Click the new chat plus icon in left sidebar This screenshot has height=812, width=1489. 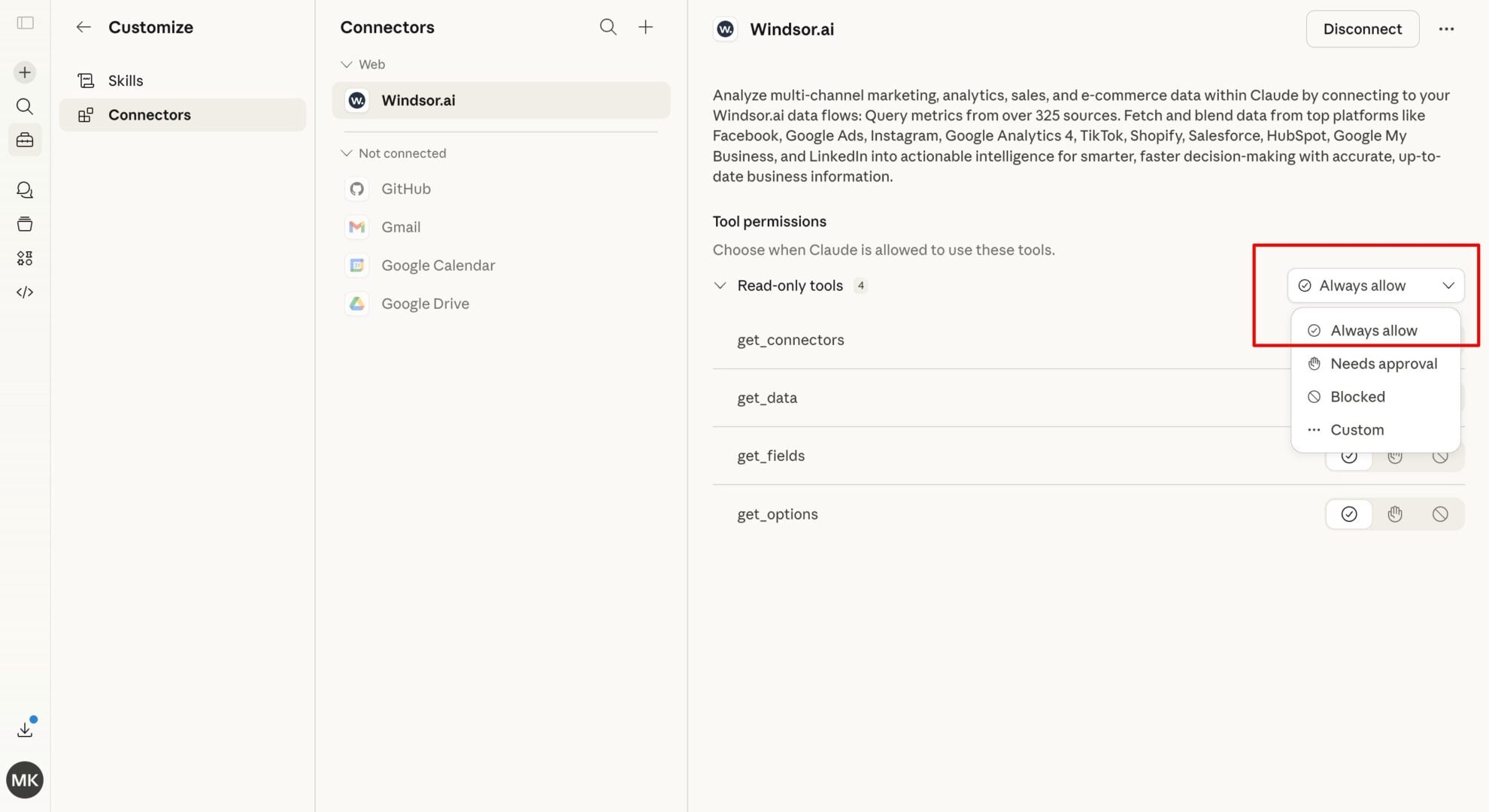tap(25, 72)
